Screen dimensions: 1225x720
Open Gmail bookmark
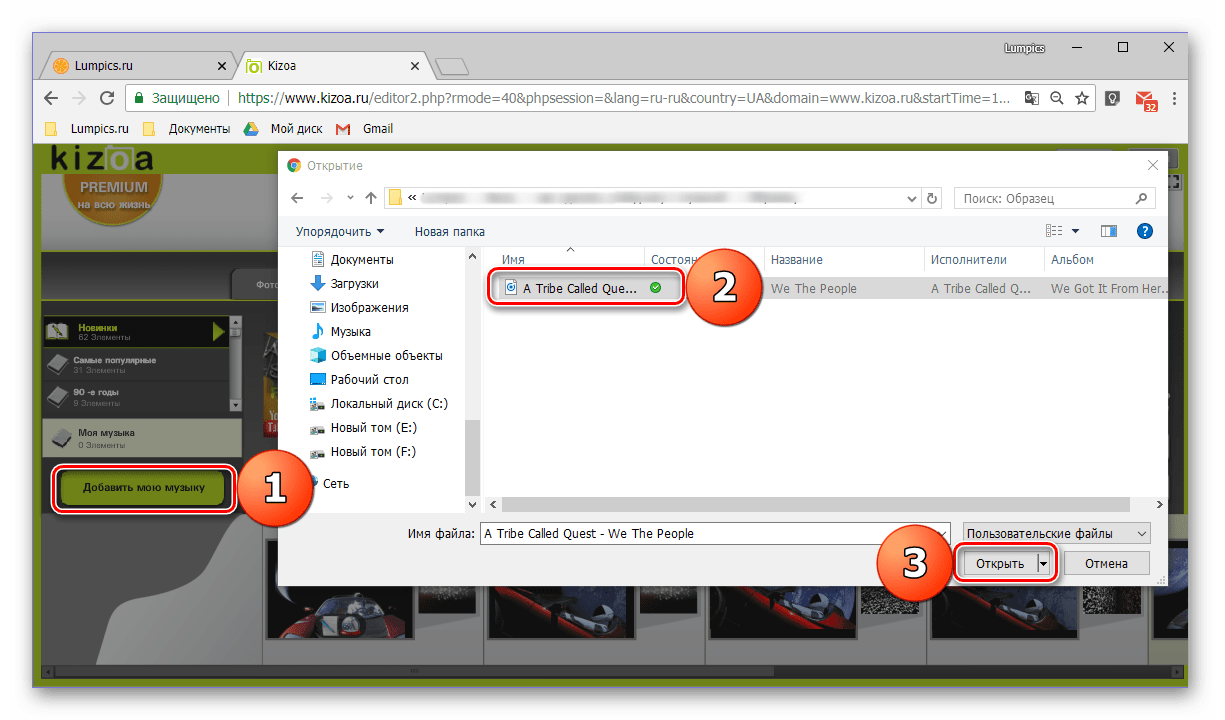click(x=365, y=128)
